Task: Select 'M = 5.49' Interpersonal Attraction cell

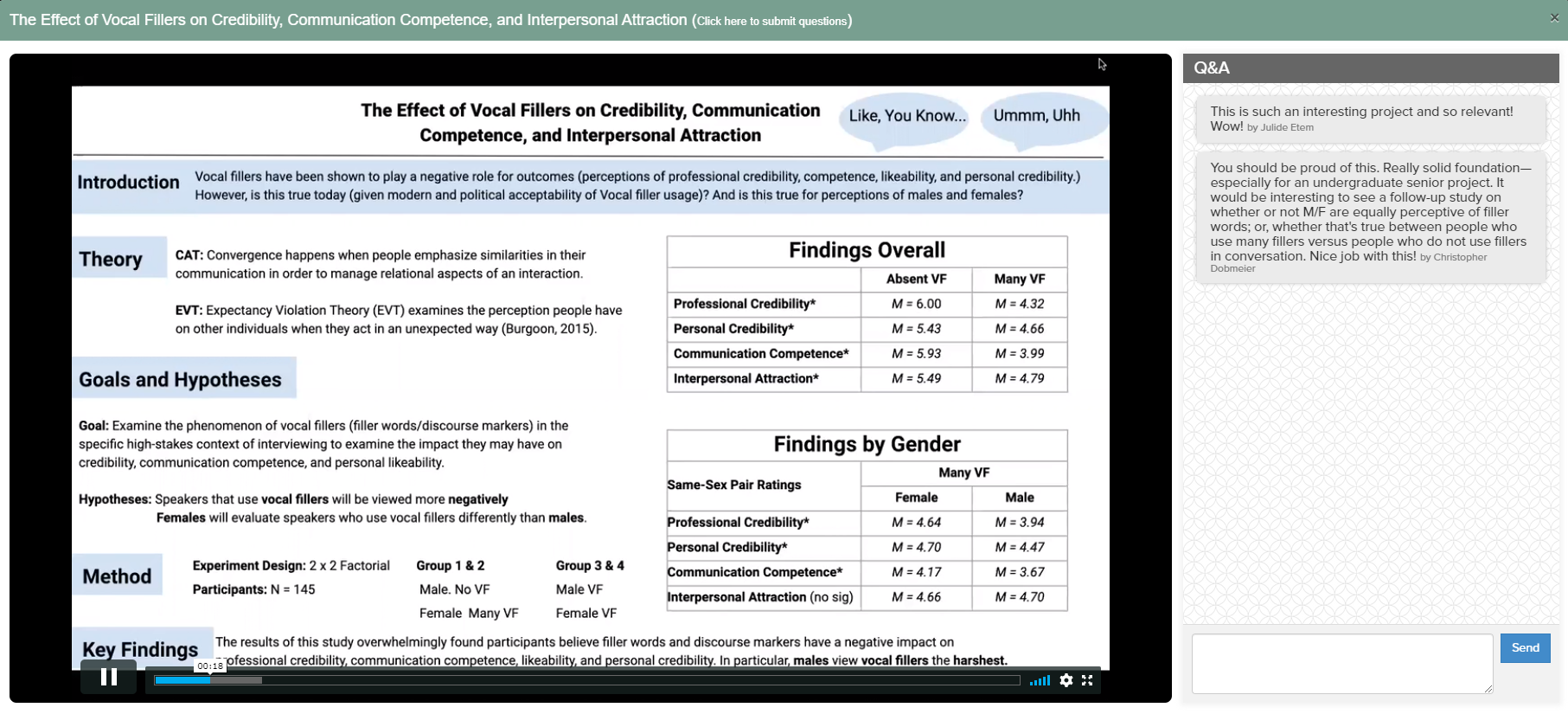Action: pyautogui.click(x=917, y=379)
